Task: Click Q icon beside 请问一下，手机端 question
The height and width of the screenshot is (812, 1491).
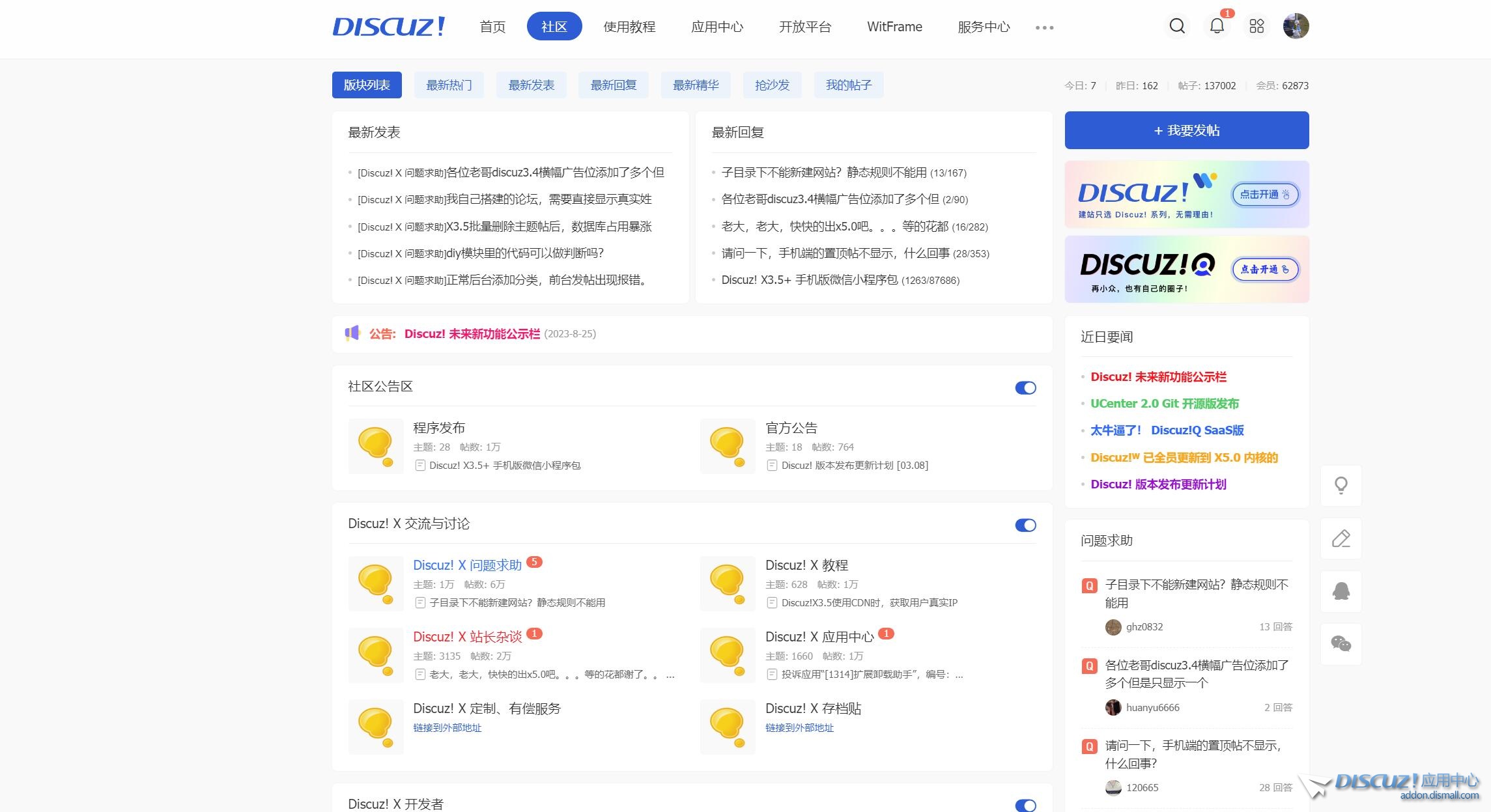Action: point(1089,746)
